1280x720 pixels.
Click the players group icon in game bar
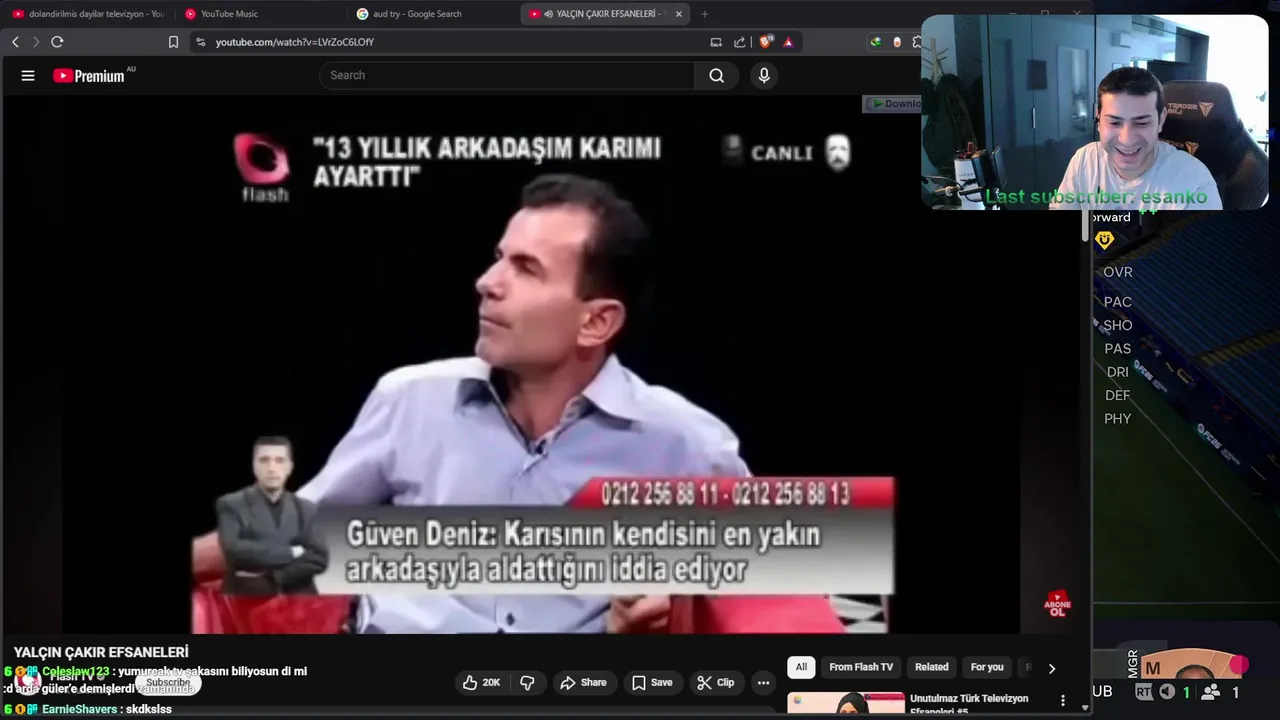point(1210,692)
